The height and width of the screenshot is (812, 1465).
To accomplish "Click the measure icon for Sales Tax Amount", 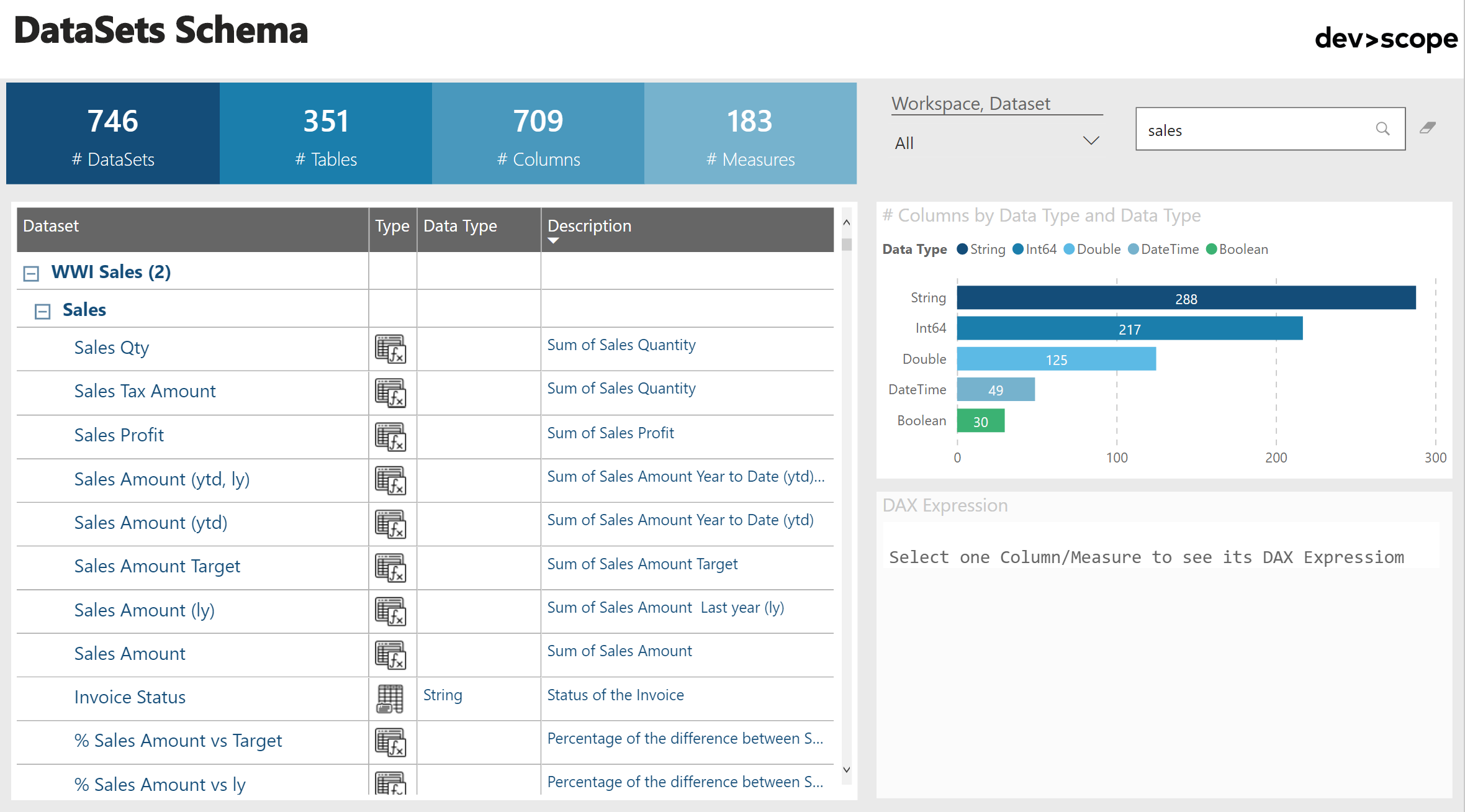I will pyautogui.click(x=390, y=393).
